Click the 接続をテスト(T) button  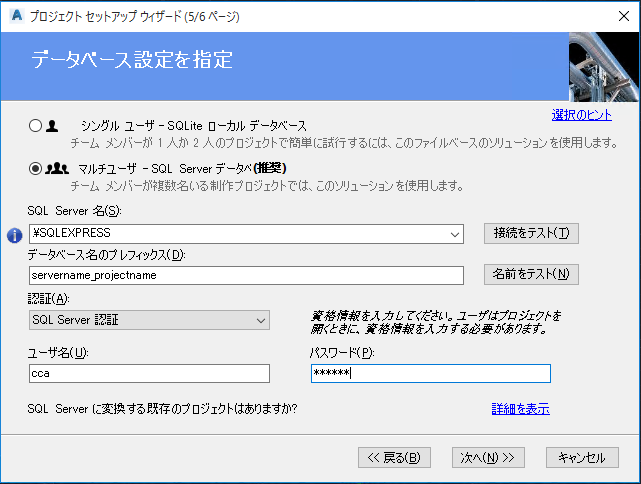coord(531,233)
